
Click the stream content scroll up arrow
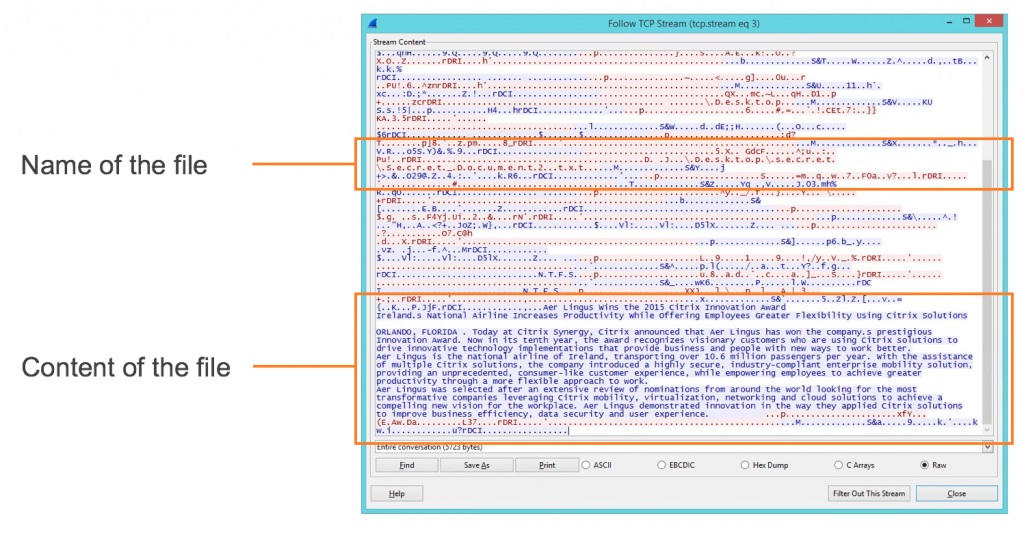987,58
